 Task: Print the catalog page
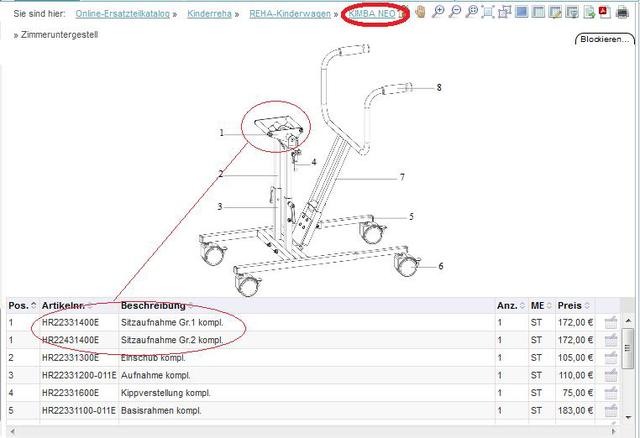click(x=622, y=12)
